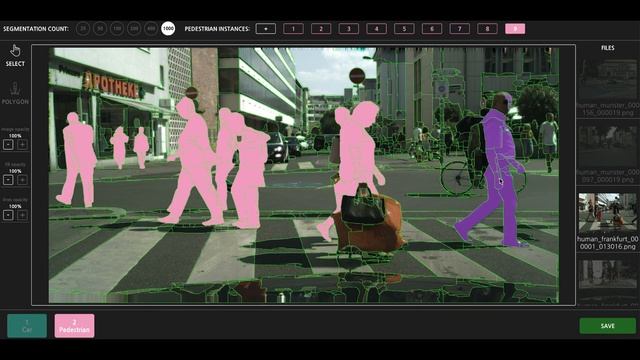Image resolution: width=640 pixels, height=360 pixels.
Task: Click the red no-entry sign in image
Action: click(357, 76)
